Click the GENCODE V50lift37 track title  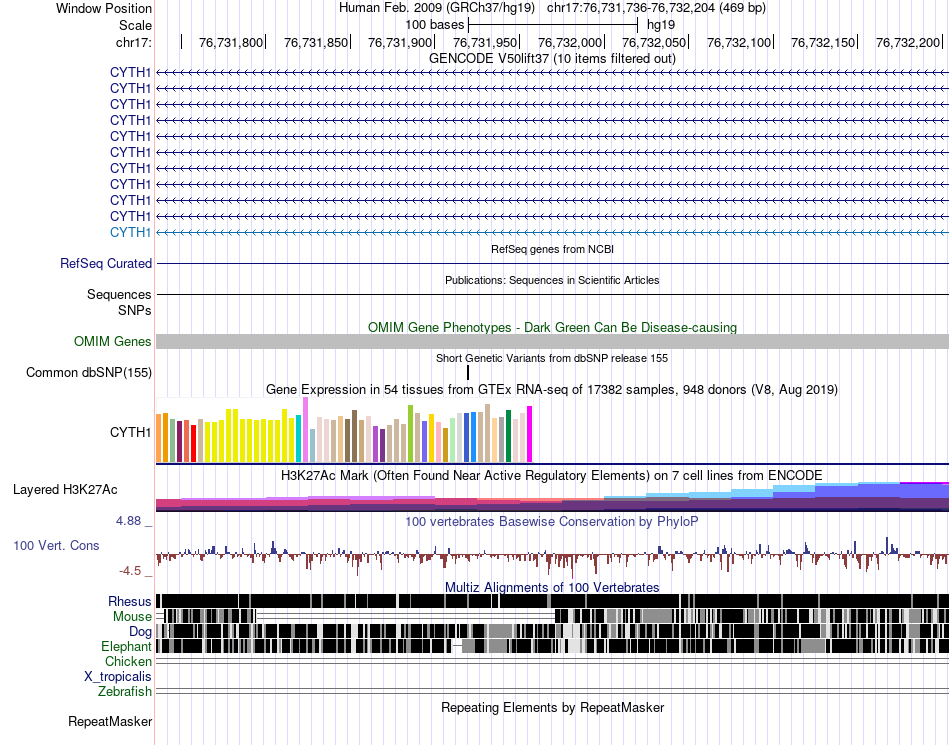pyautogui.click(x=552, y=59)
